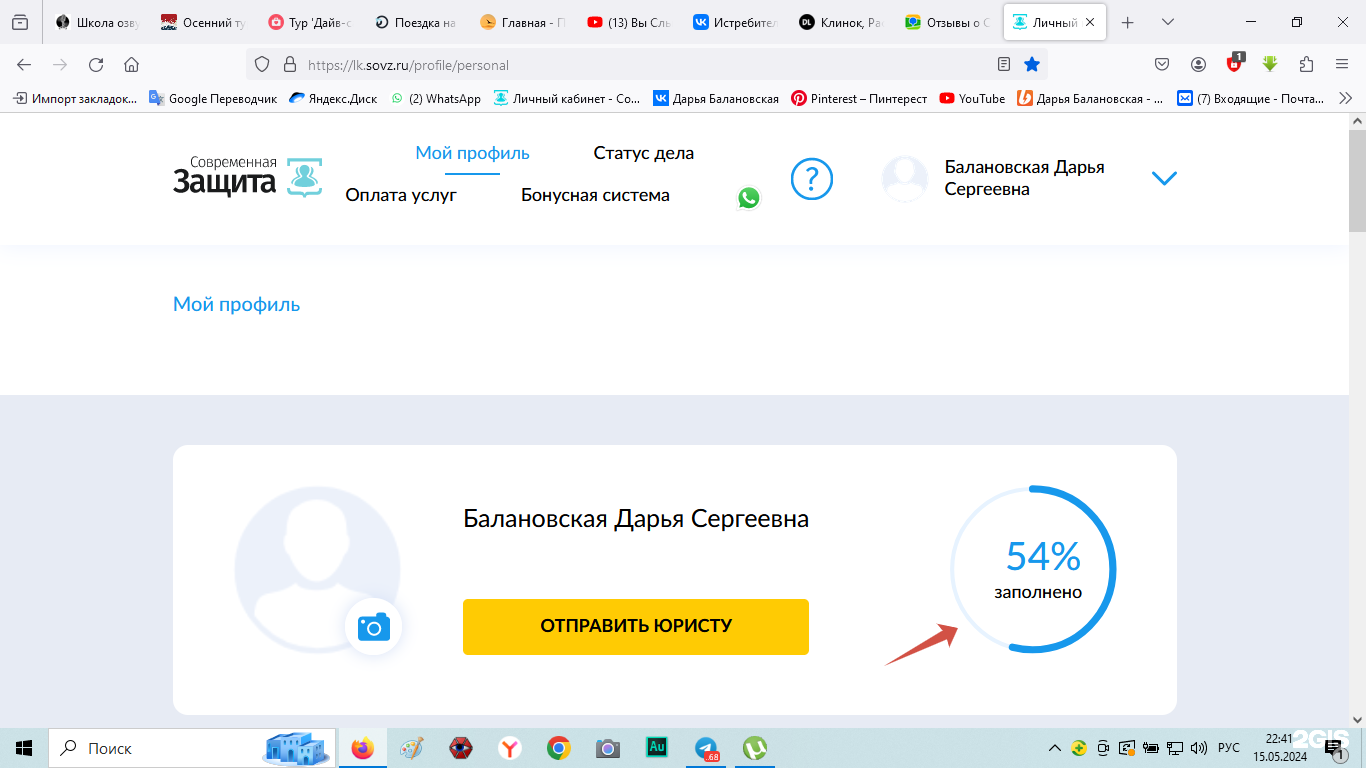
Task: Click the large profile avatar placeholder
Action: tap(317, 570)
